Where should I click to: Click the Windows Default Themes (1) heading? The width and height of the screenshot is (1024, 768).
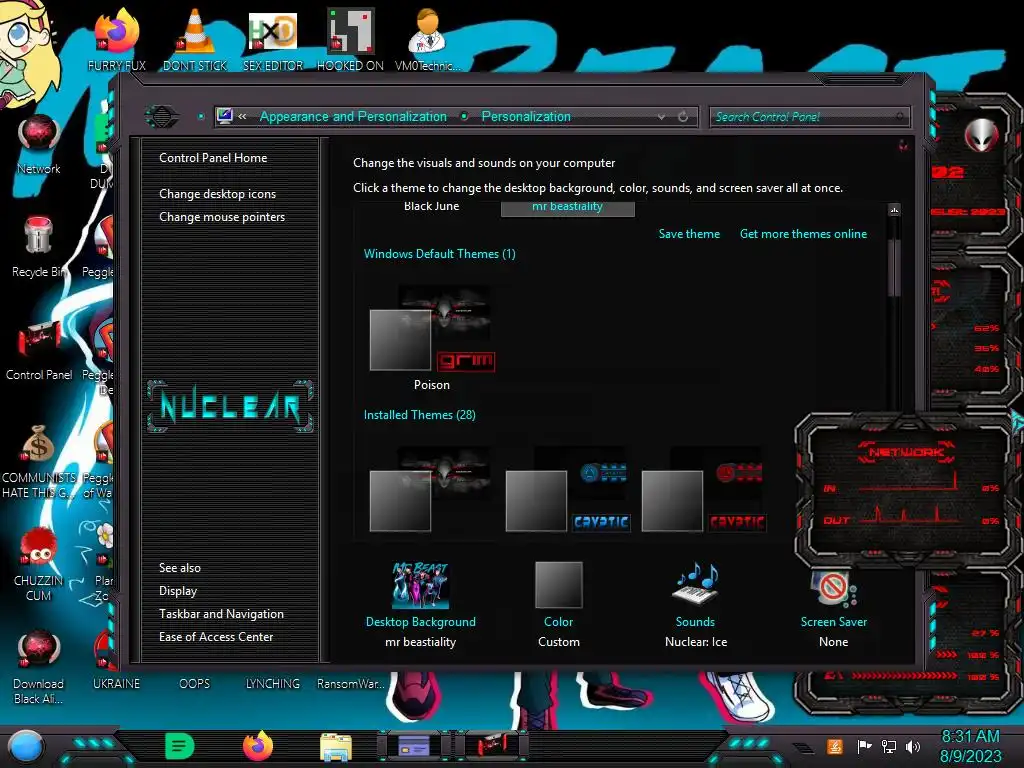(x=440, y=254)
